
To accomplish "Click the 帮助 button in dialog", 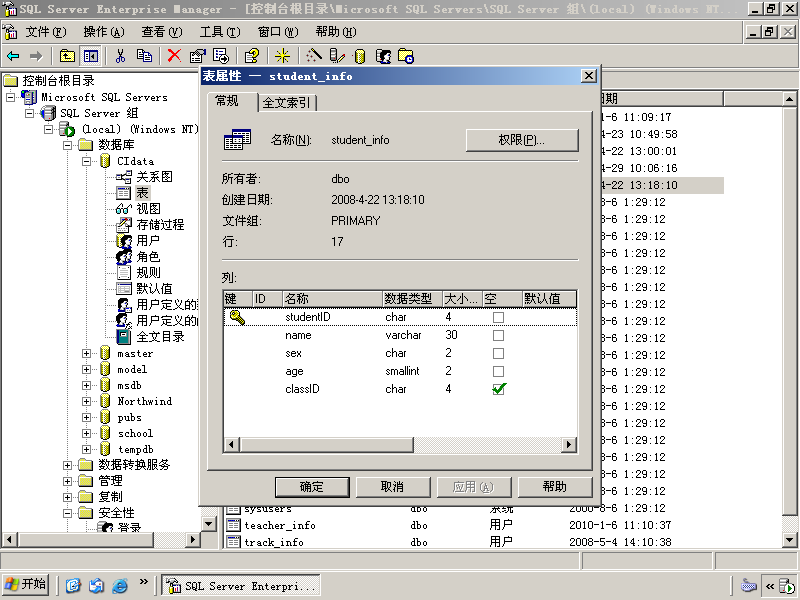I will click(555, 487).
